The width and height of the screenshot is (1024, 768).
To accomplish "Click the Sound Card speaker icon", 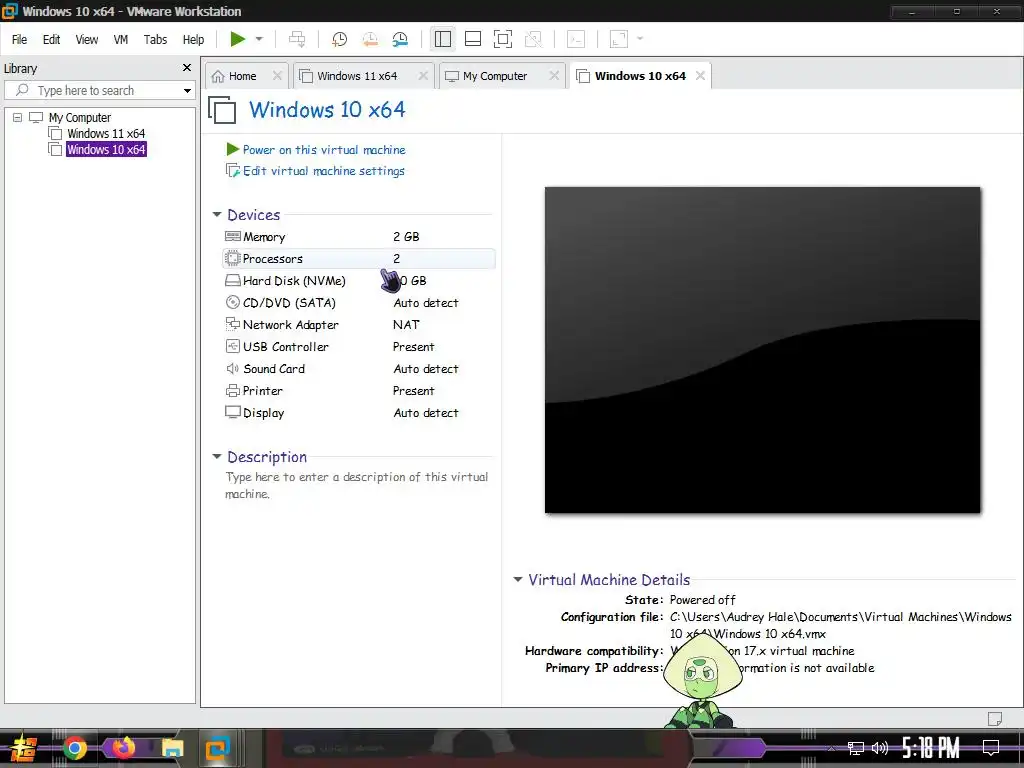I will [x=232, y=368].
